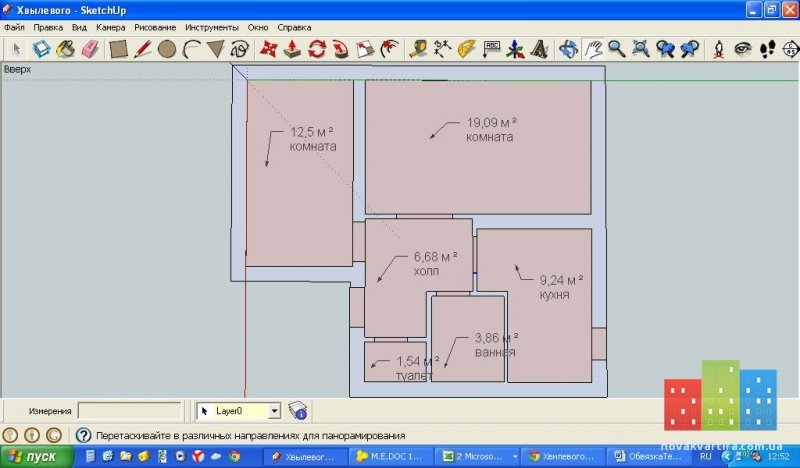
Task: Click the status bar help question-mark icon
Action: (x=83, y=435)
